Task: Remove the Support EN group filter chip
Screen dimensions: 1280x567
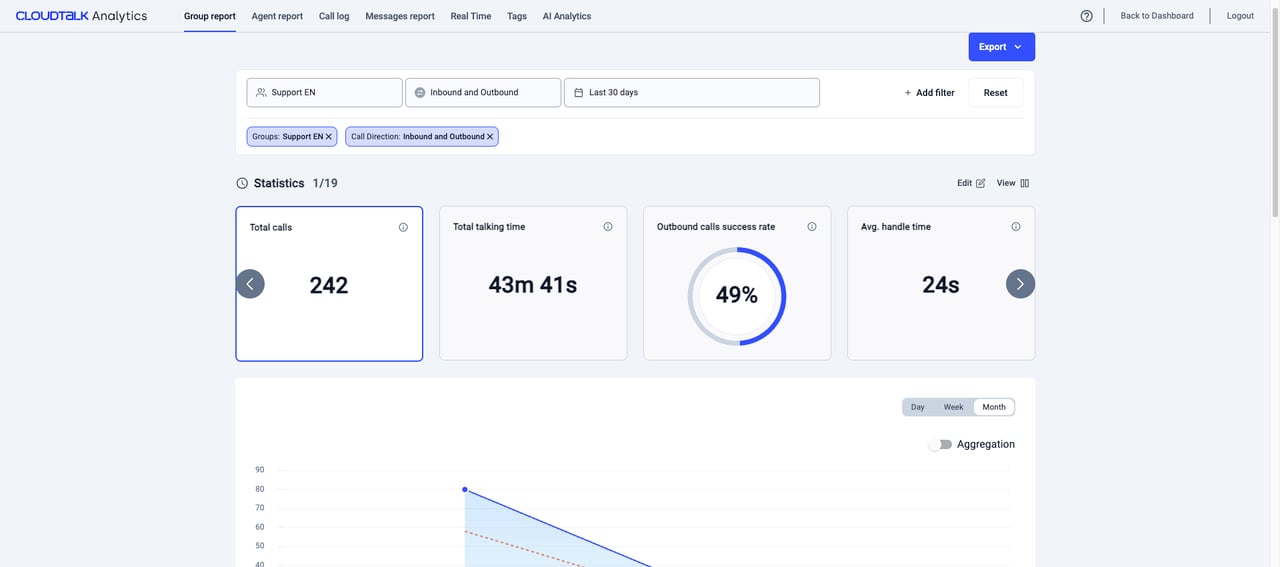Action: point(328,137)
